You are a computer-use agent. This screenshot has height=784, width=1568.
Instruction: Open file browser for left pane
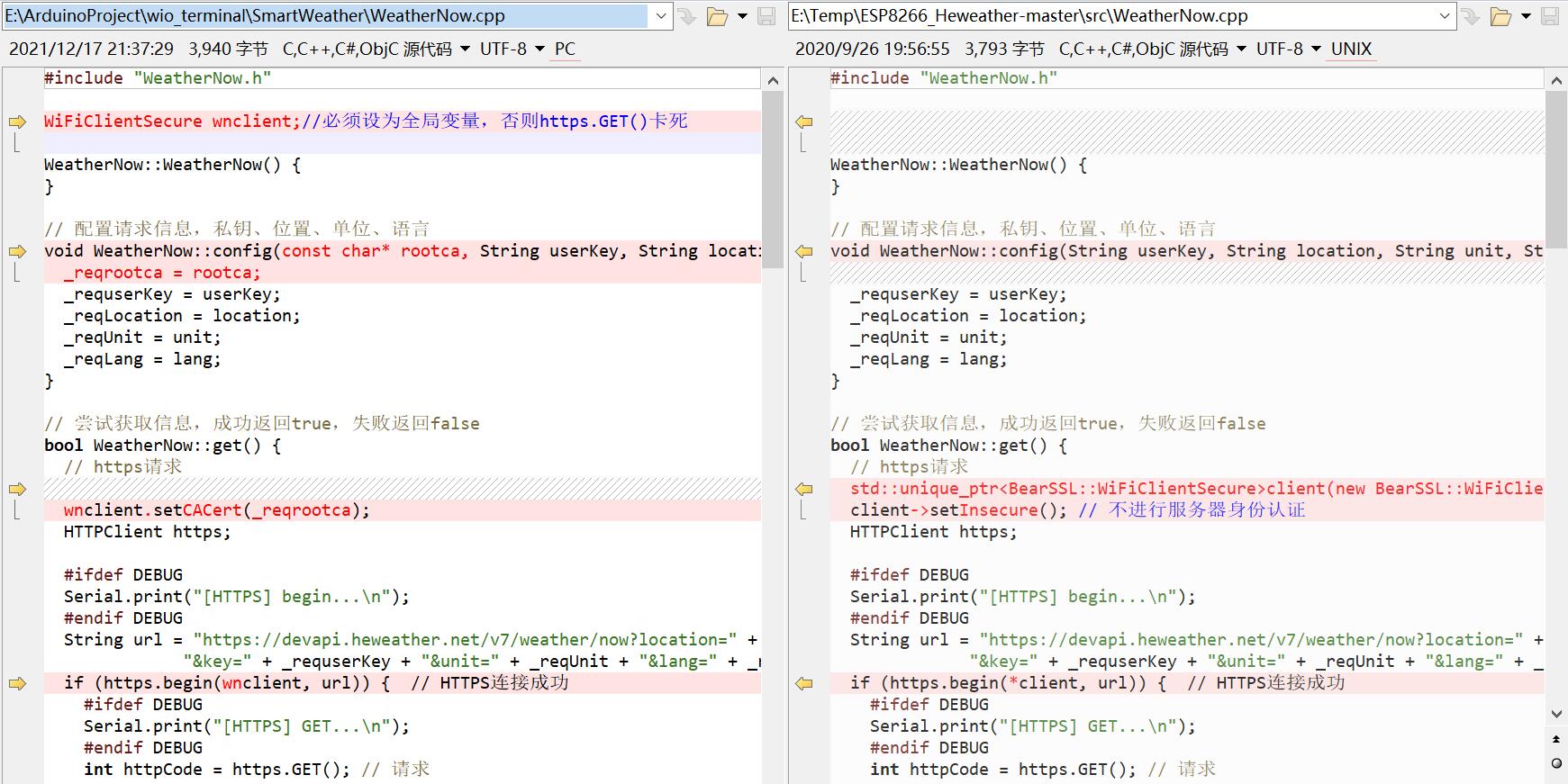tap(717, 16)
